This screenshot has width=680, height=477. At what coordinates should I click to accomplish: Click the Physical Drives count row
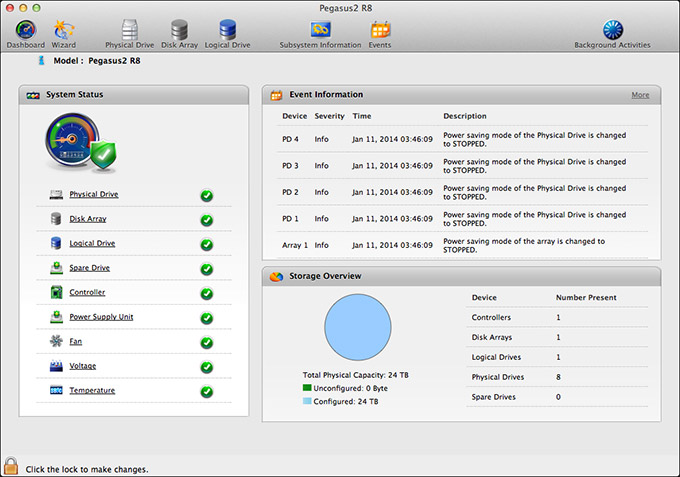pyautogui.click(x=557, y=377)
